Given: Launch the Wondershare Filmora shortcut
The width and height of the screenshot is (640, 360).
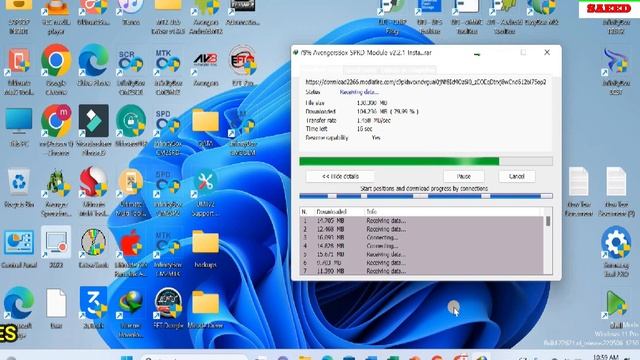Looking at the screenshot, I should pyautogui.click(x=93, y=121).
